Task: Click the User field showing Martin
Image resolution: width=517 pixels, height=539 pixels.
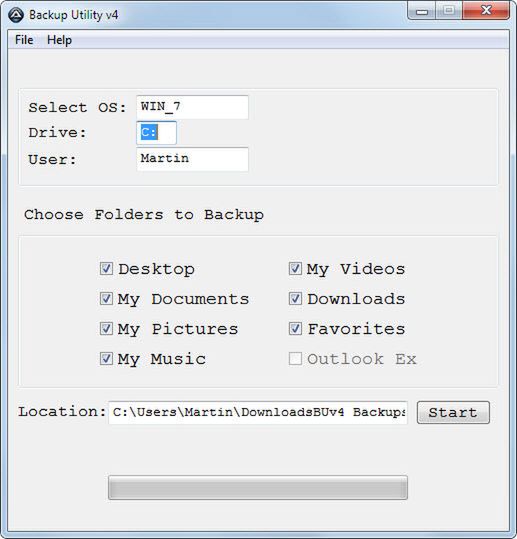Action: pyautogui.click(x=192, y=159)
